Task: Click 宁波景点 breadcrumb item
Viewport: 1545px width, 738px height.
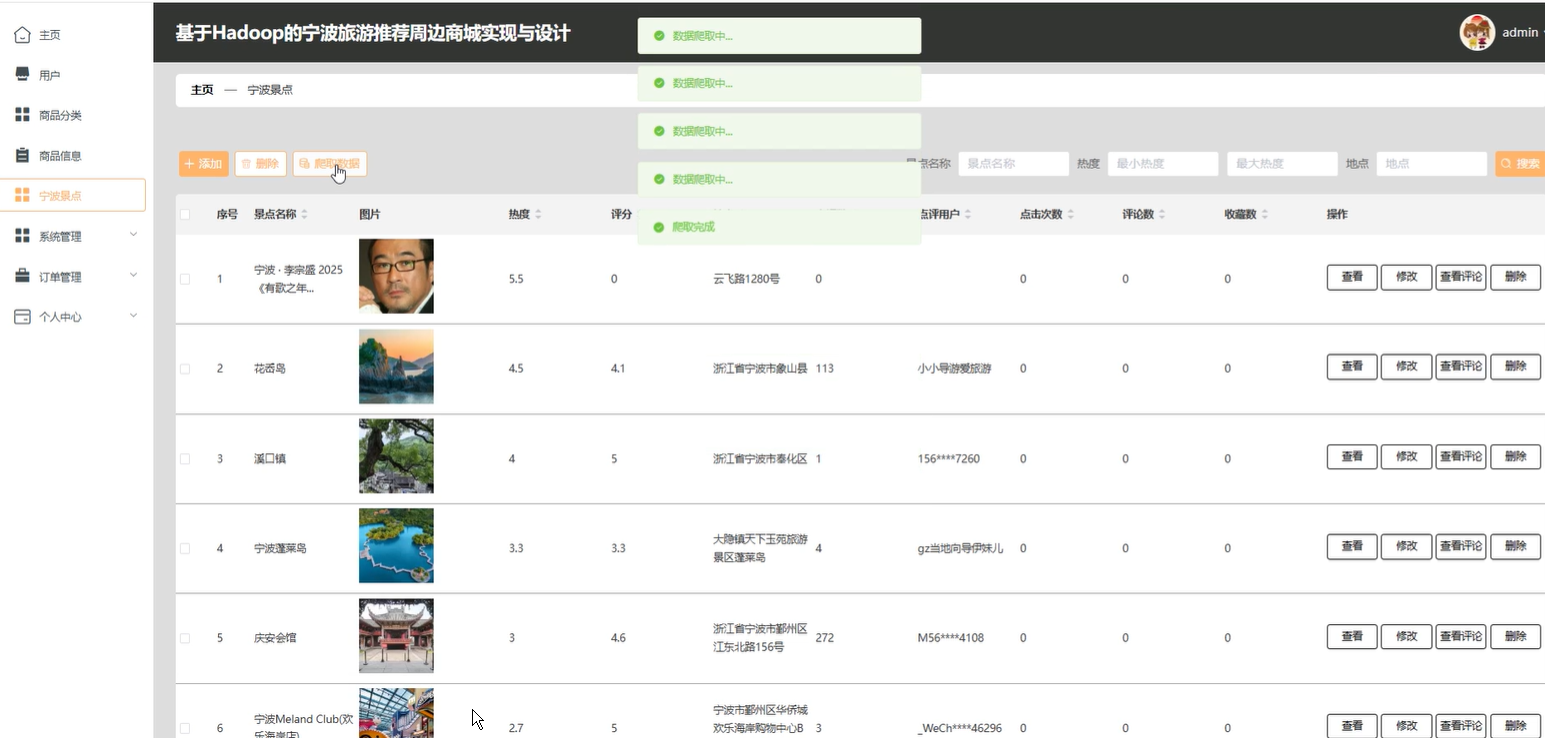Action: [270, 90]
